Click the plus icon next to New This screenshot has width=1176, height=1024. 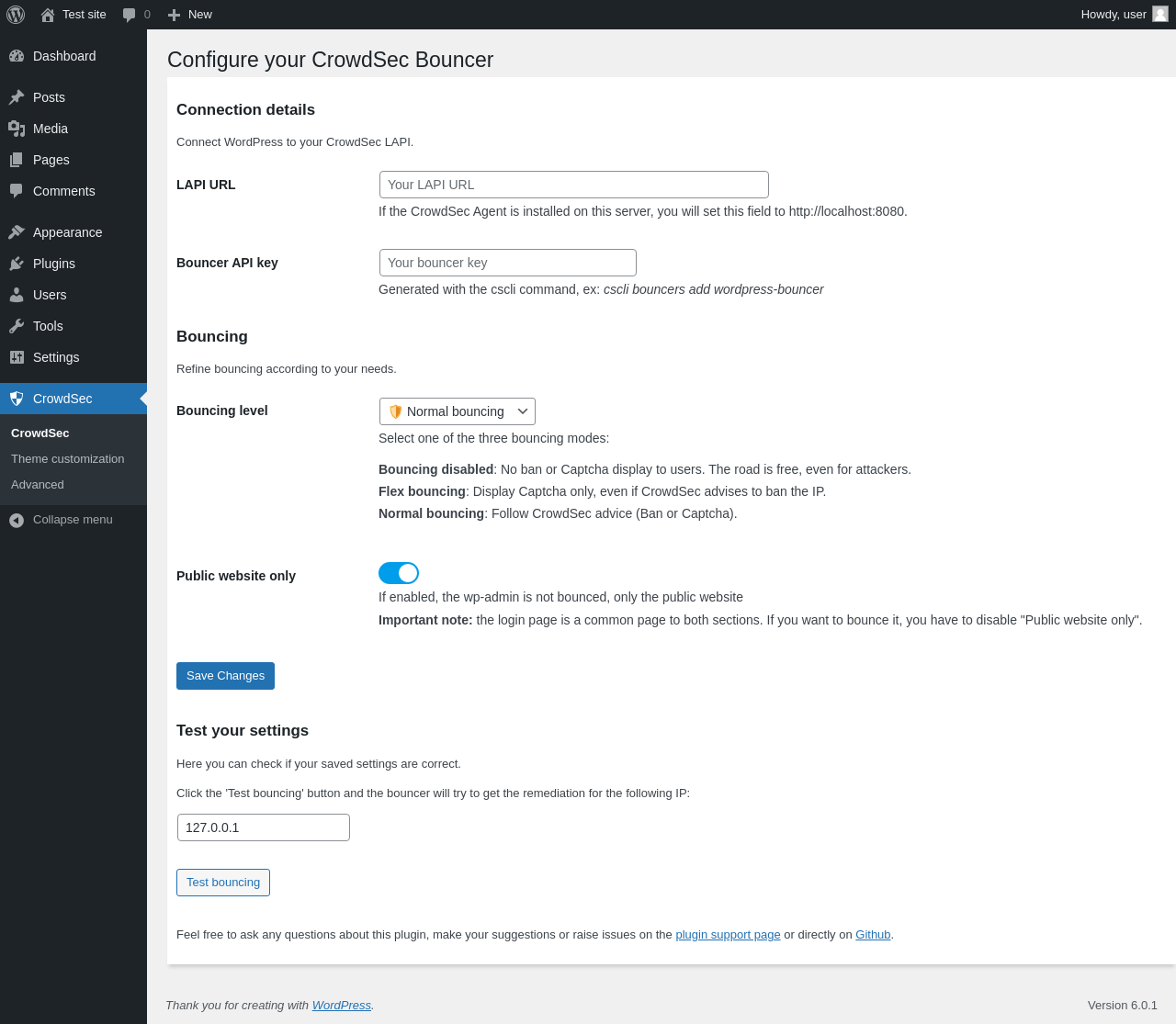174,15
